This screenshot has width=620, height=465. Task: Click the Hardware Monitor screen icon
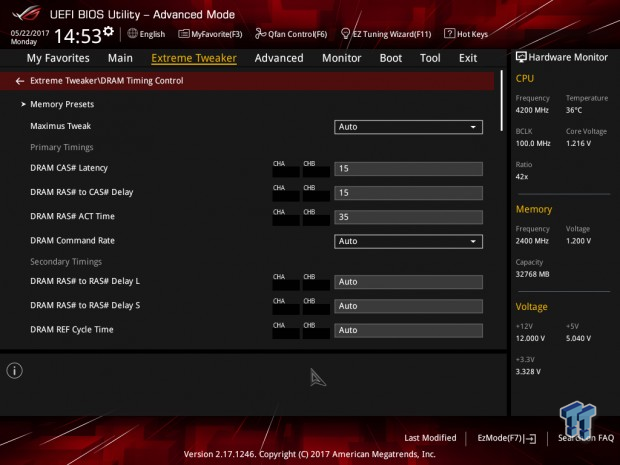(521, 57)
